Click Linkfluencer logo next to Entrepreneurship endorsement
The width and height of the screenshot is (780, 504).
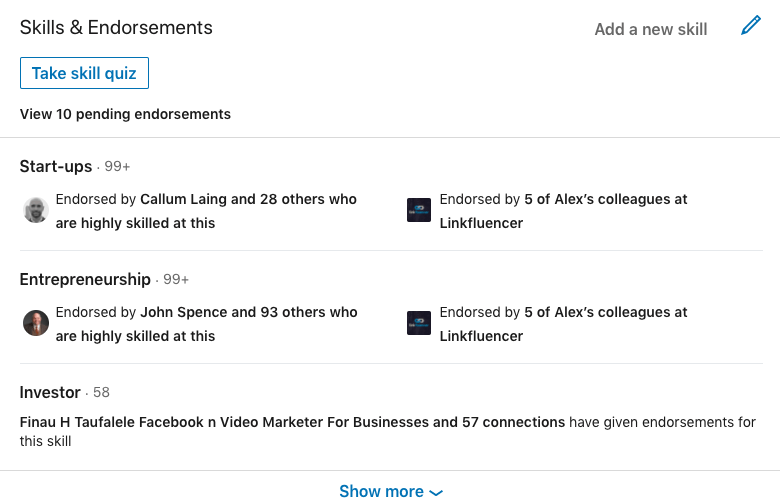tap(419, 323)
